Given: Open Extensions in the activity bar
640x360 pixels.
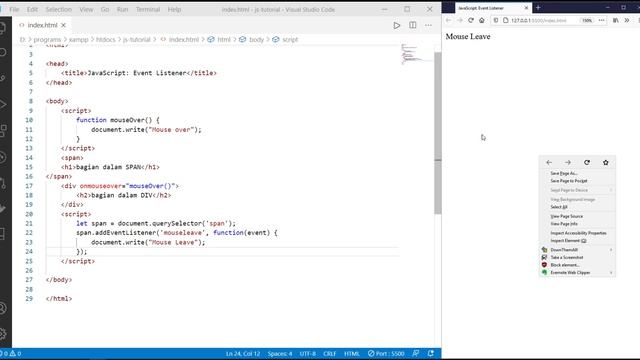Looking at the screenshot, I should 3,131.
